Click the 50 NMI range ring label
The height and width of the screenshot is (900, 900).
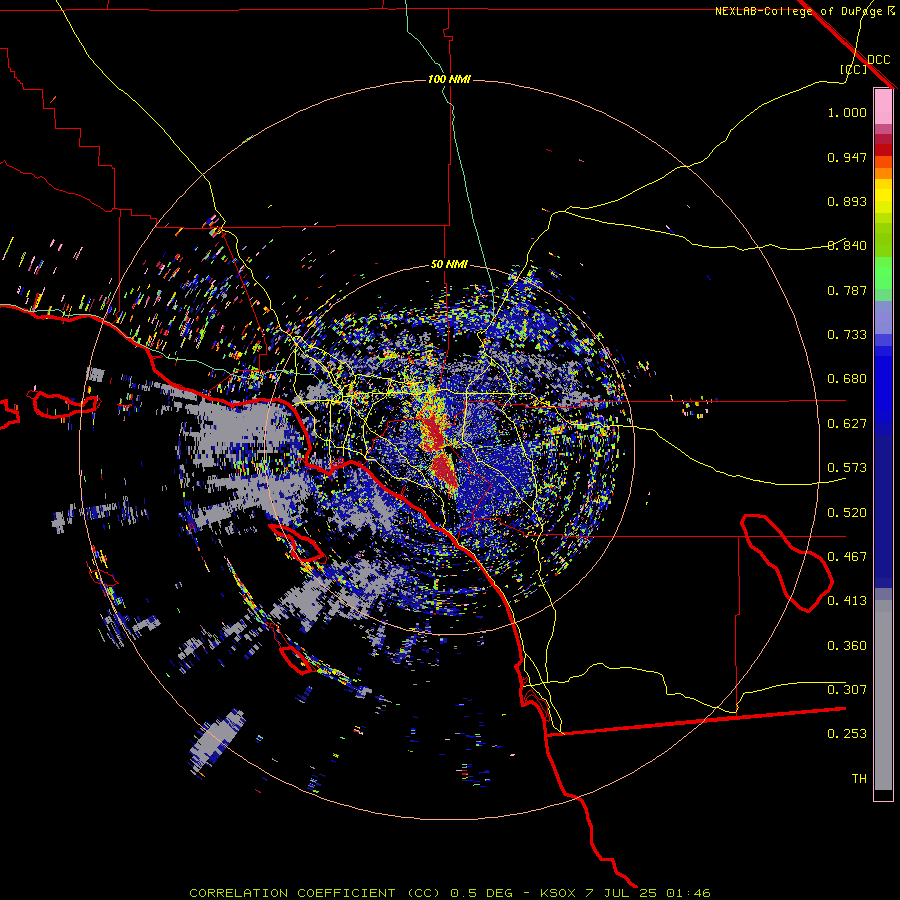coord(449,264)
